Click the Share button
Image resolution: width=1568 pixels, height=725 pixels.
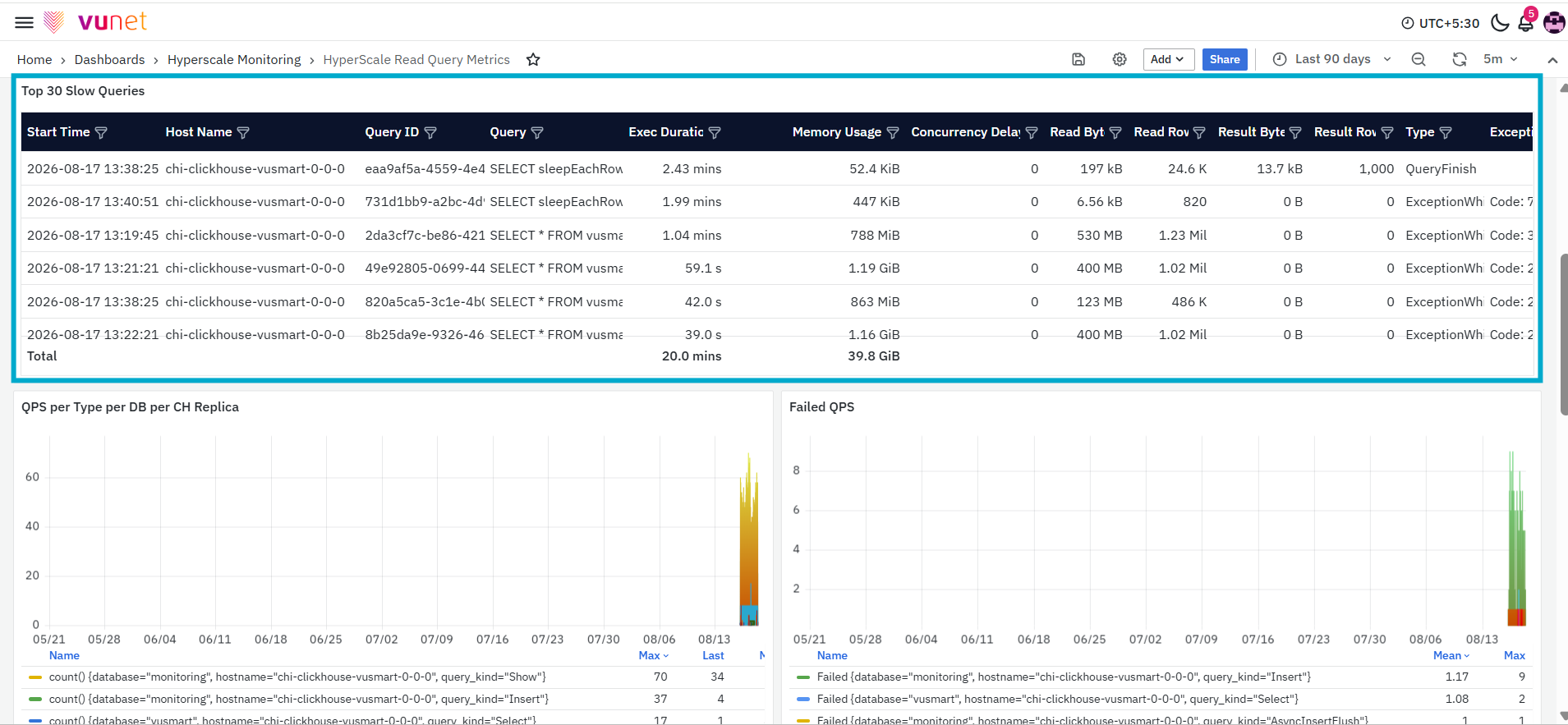tap(1225, 59)
